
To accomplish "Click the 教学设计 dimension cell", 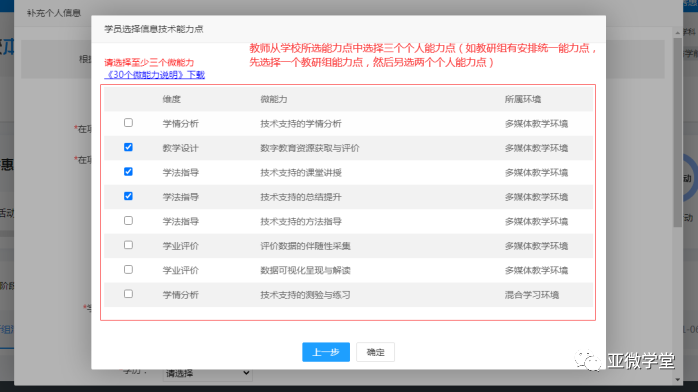I will pos(180,148).
